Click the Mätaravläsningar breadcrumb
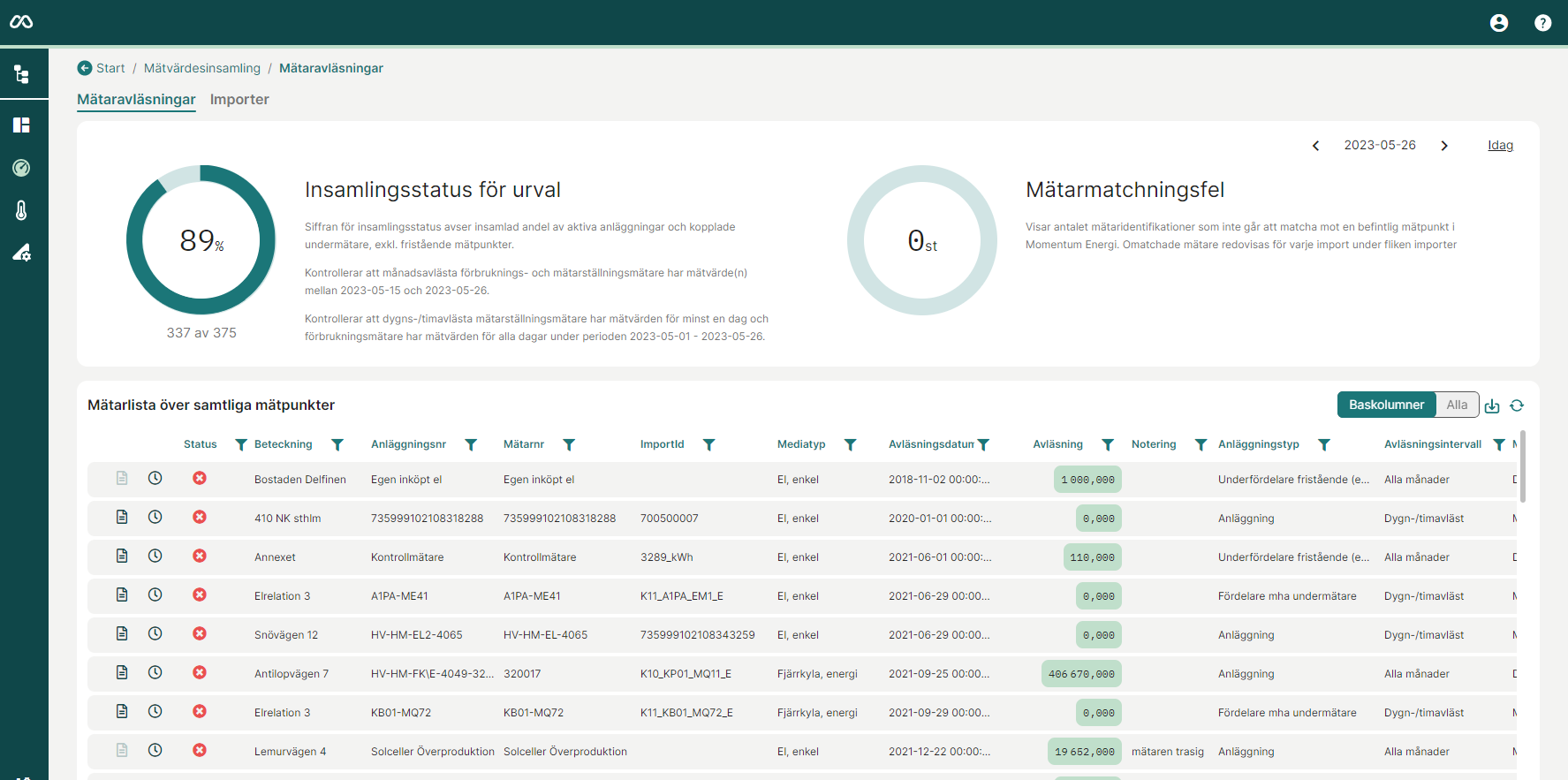 331,68
